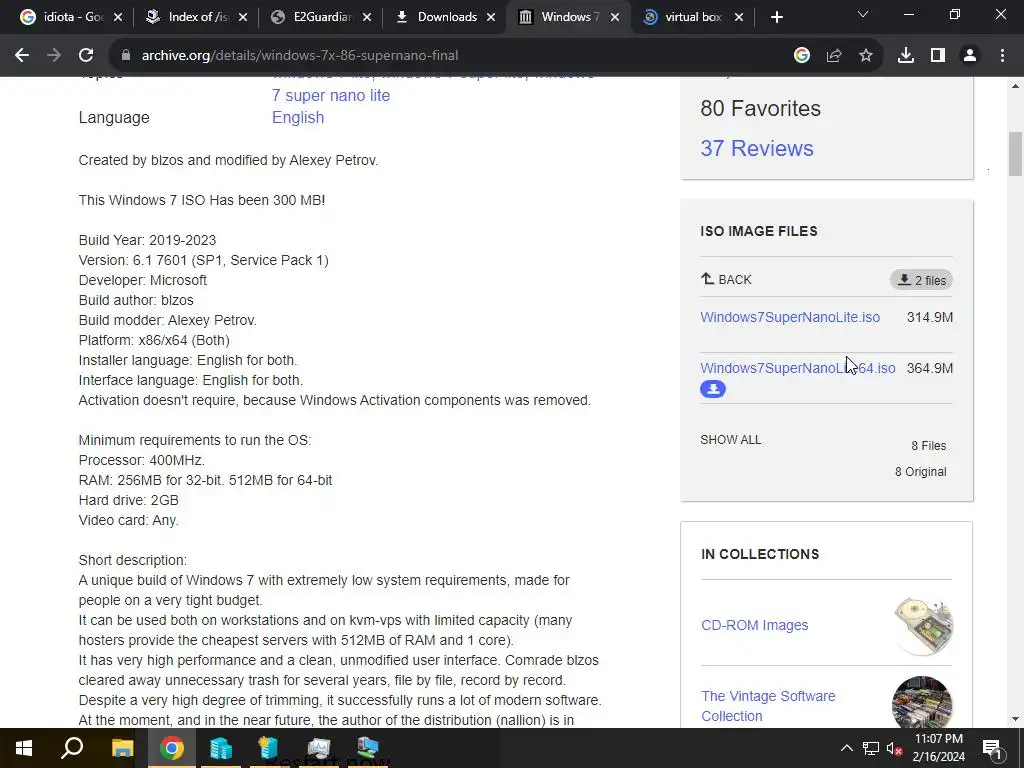This screenshot has width=1024, height=768.
Task: Close the idiota Google tab
Action: point(118,18)
